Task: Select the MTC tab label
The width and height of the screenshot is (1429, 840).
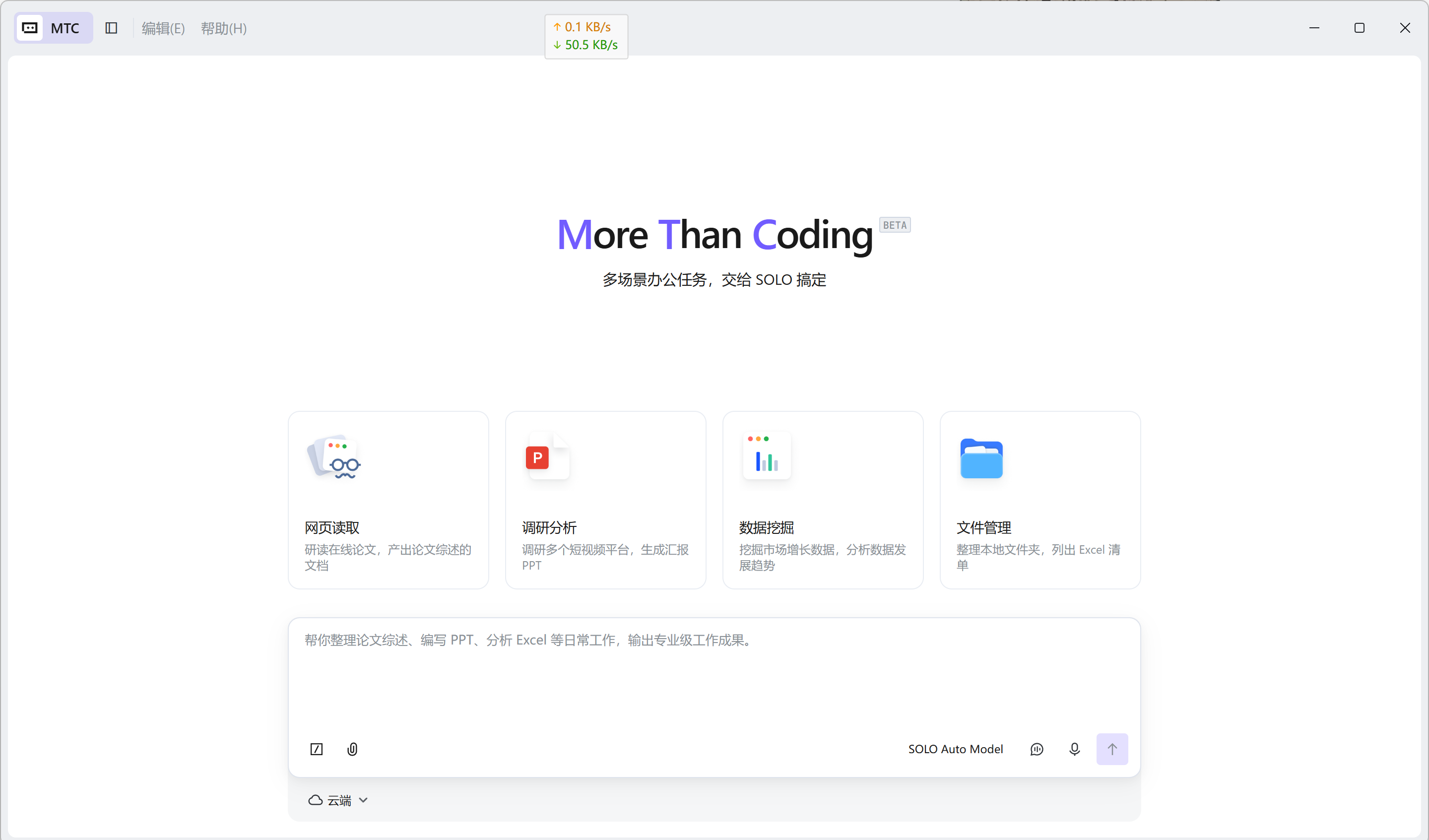Action: 65,28
